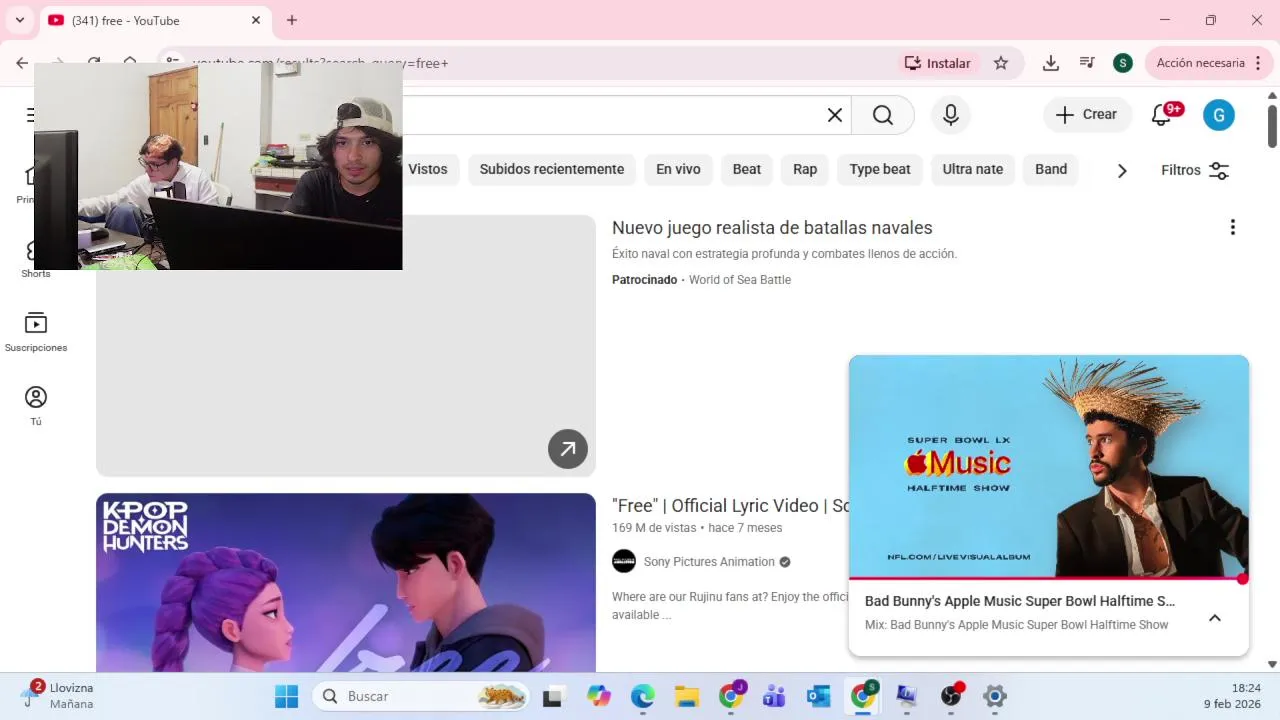The width and height of the screenshot is (1280, 720).
Task: Open Task View on the taskbar
Action: coord(552,696)
